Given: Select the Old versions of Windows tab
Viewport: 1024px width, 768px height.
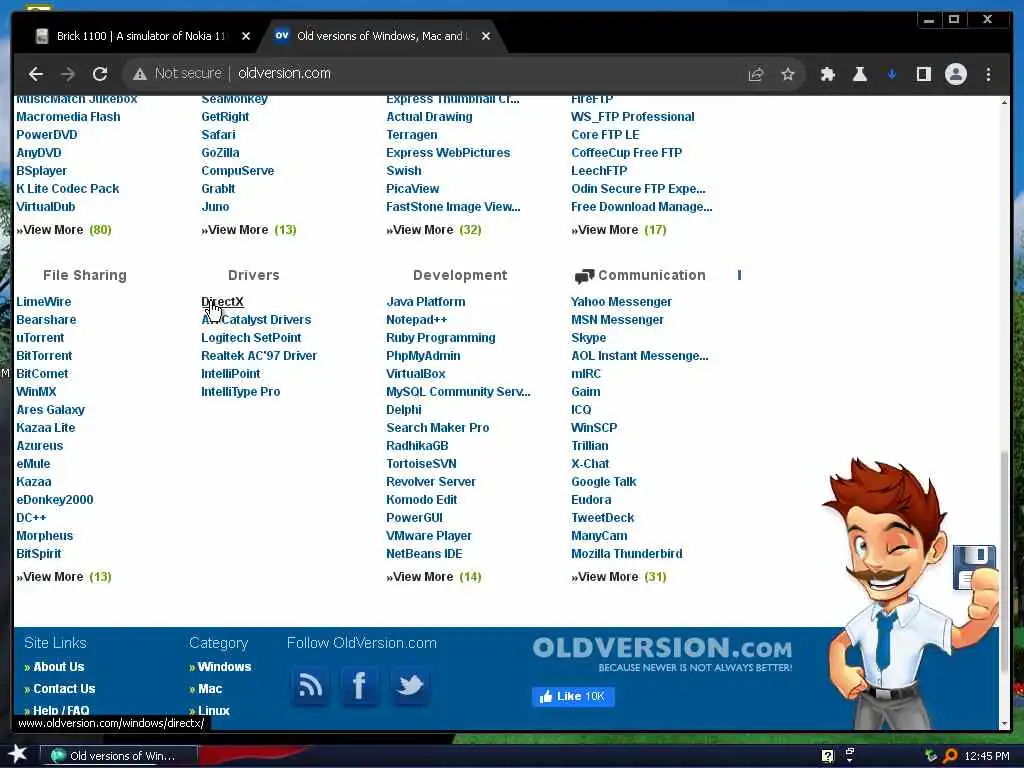Looking at the screenshot, I should (383, 36).
